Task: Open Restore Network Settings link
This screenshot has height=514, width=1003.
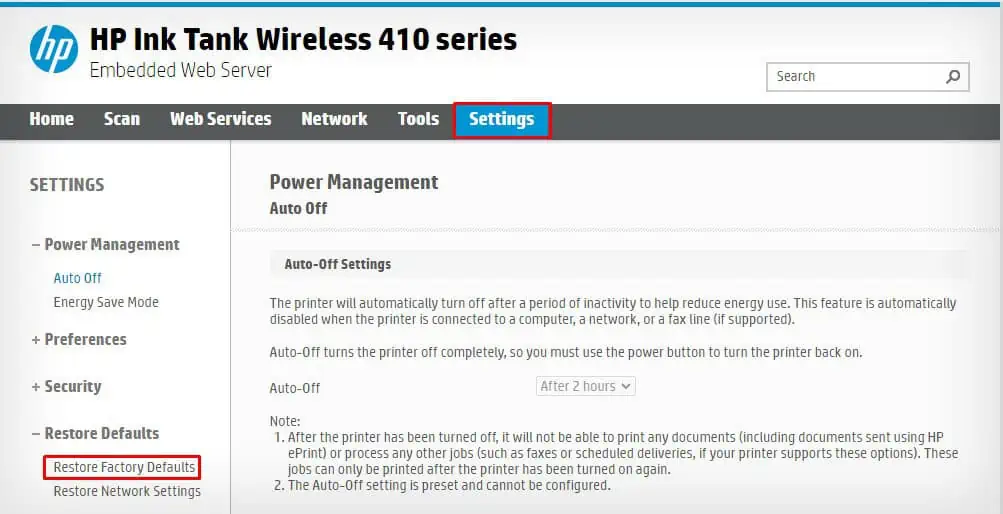Action: pos(127,491)
